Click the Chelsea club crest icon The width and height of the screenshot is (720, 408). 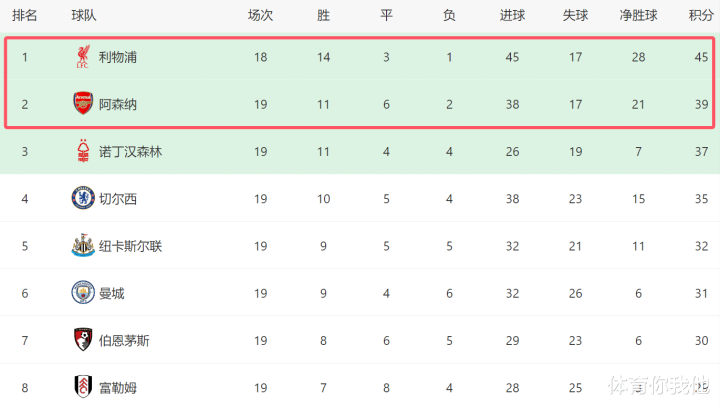pos(83,198)
